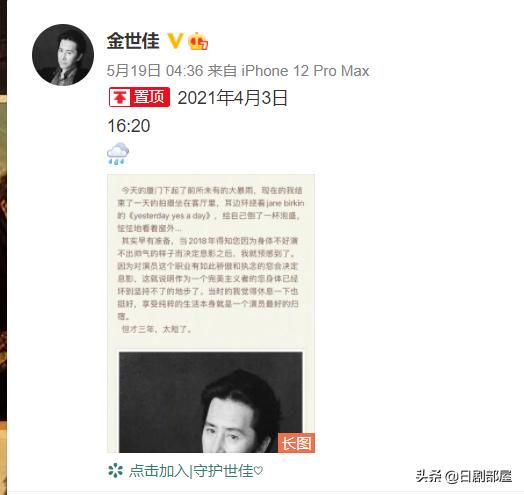Click the red 置顶 pinned label

[x=139, y=97]
